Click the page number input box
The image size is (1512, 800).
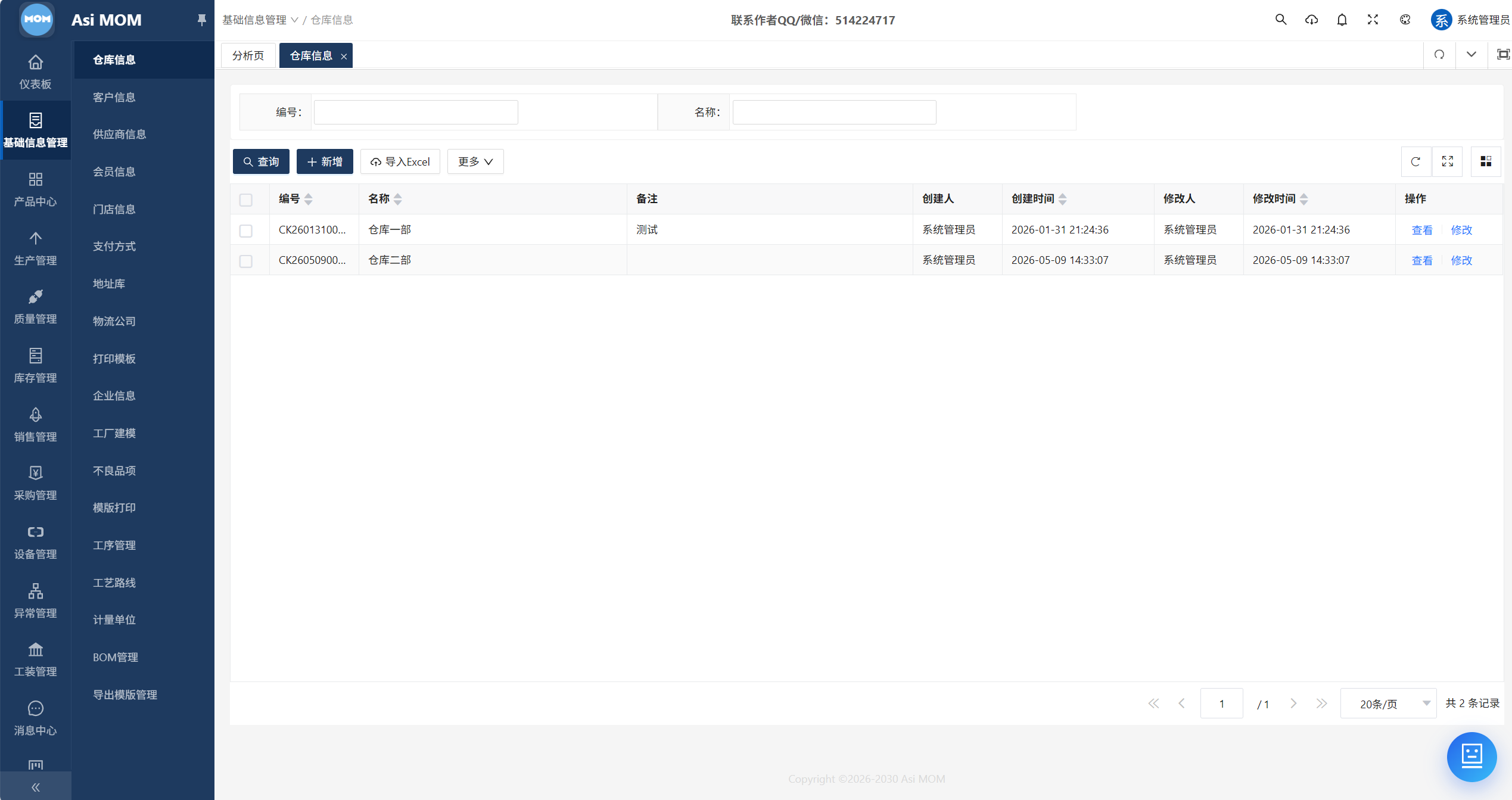[1221, 703]
